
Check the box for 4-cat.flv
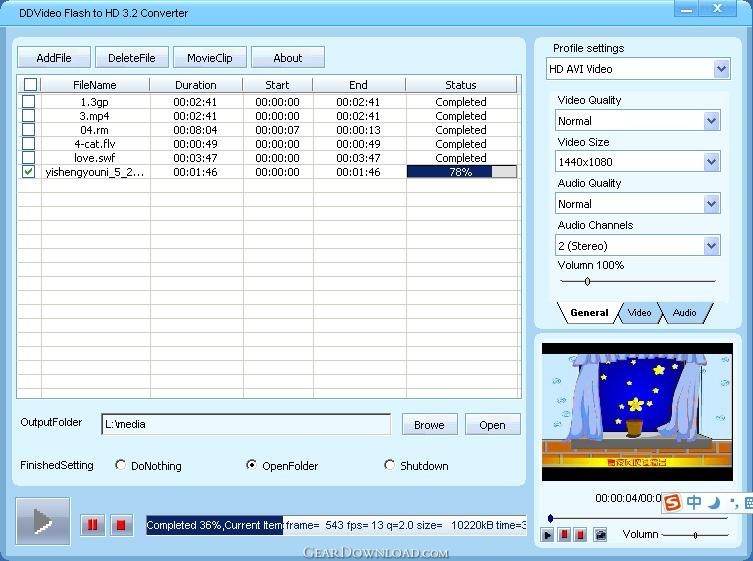pyautogui.click(x=28, y=143)
